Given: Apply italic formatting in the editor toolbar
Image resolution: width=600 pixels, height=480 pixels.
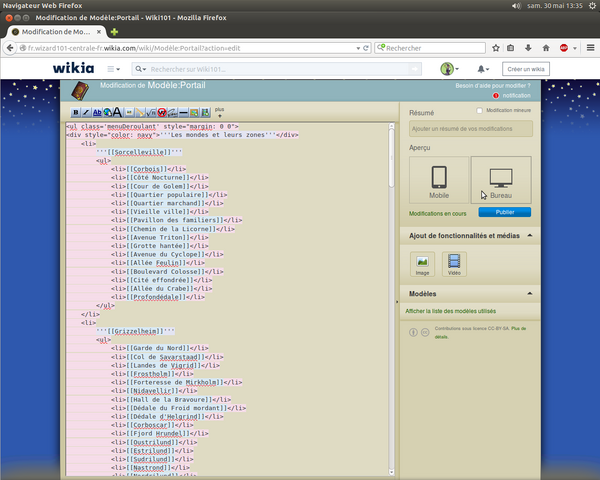Looking at the screenshot, I should point(86,113).
